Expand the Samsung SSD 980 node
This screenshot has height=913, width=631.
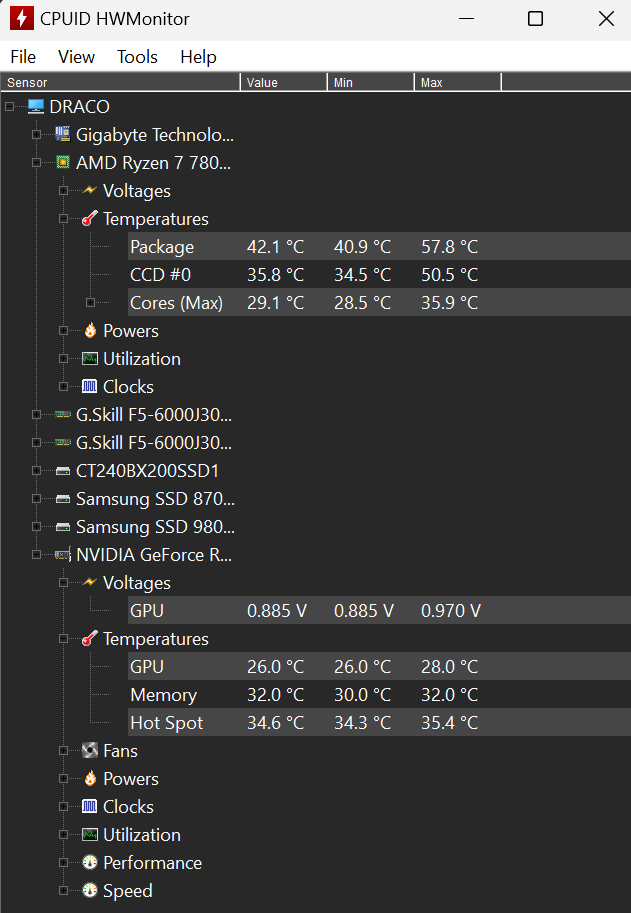(x=37, y=527)
